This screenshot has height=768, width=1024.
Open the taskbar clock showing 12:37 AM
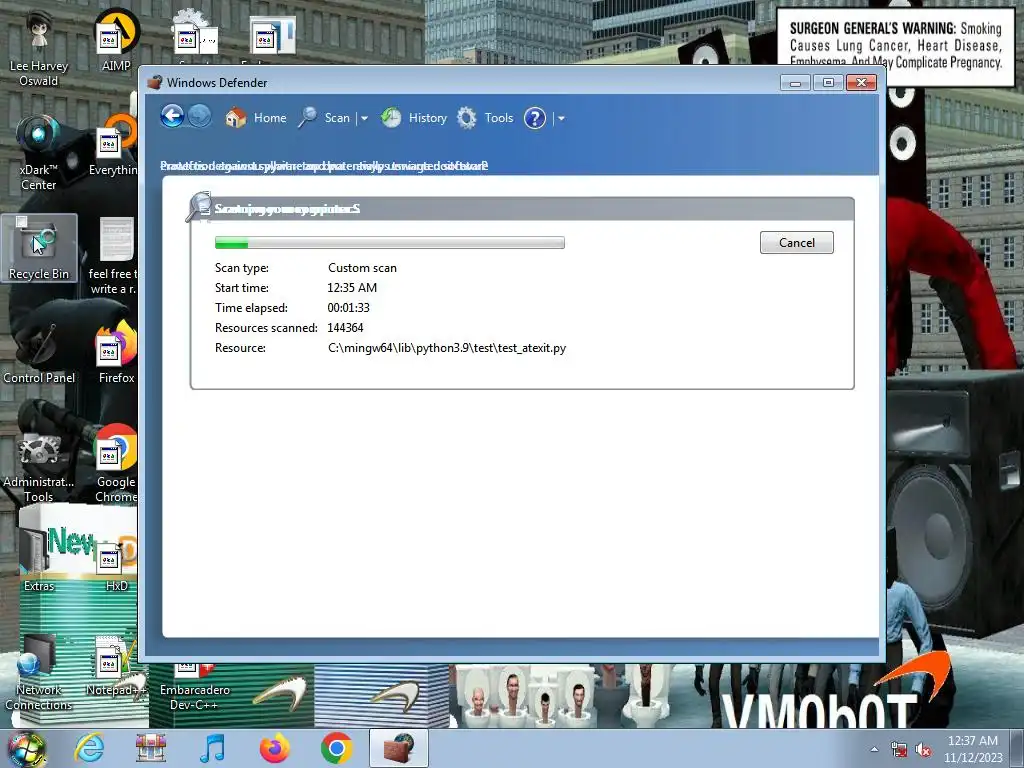click(972, 749)
